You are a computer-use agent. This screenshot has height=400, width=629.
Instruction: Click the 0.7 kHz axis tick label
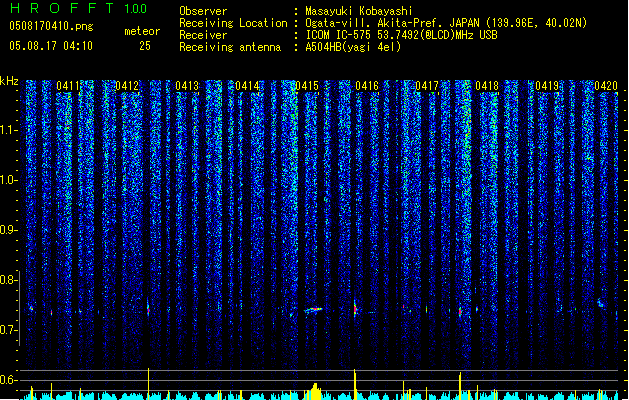tap(7, 330)
